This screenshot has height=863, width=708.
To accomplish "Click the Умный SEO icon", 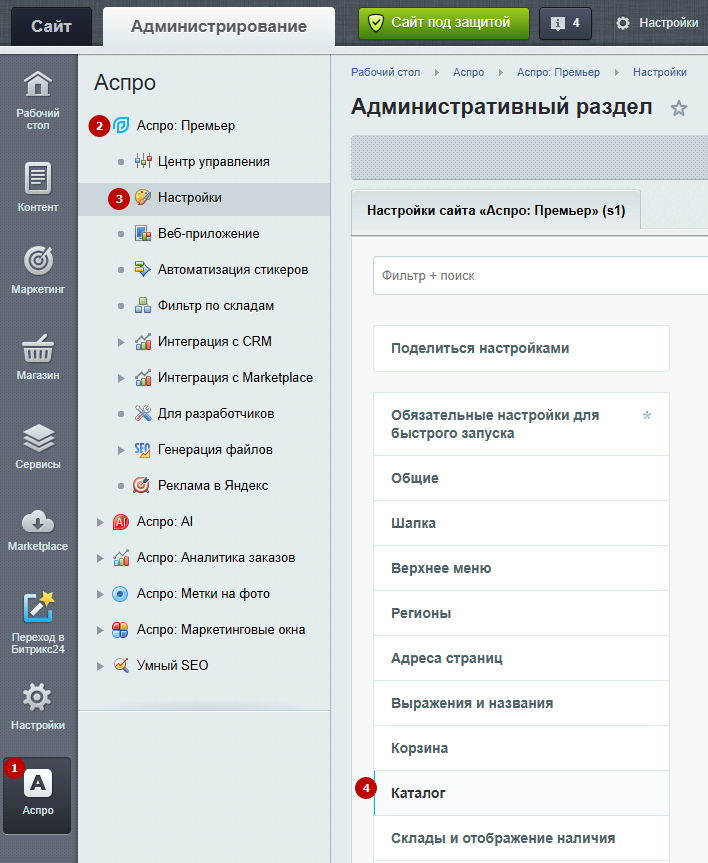I will (x=121, y=665).
